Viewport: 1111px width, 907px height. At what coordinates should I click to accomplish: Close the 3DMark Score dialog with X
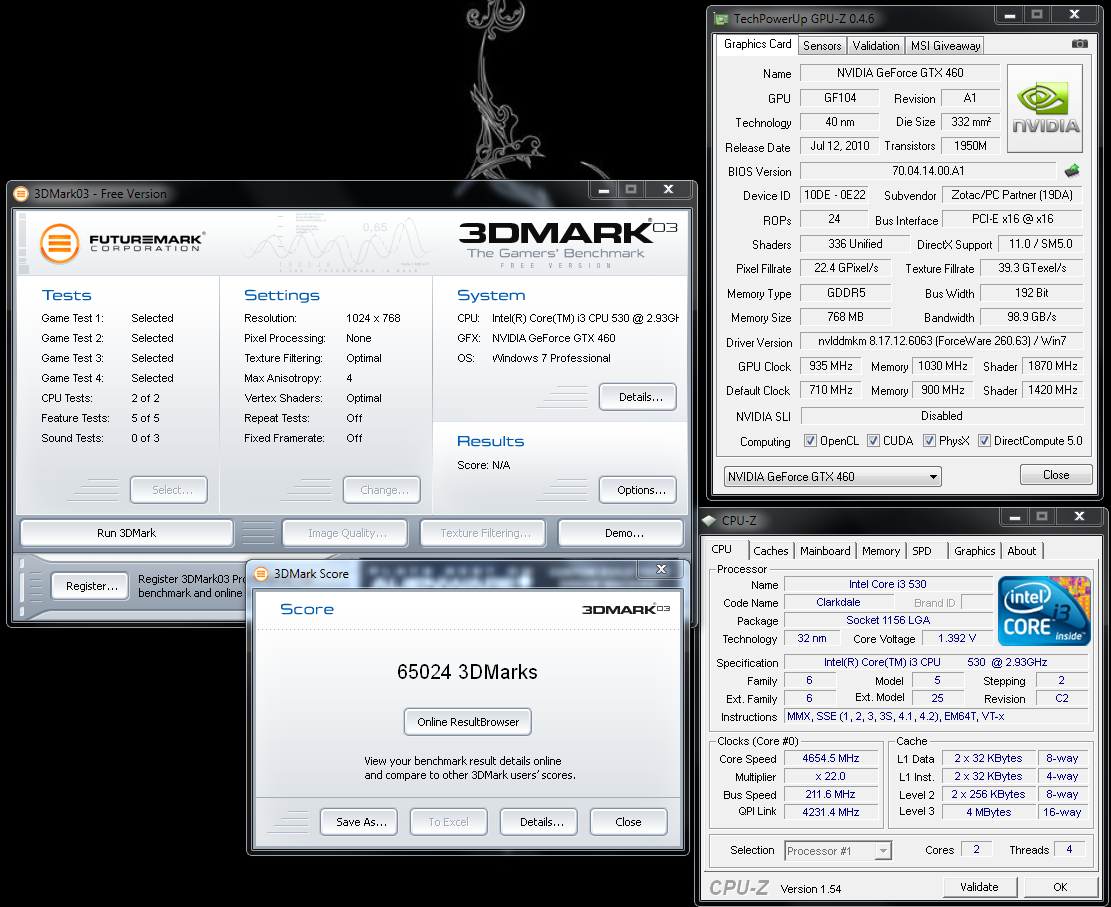pos(661,569)
